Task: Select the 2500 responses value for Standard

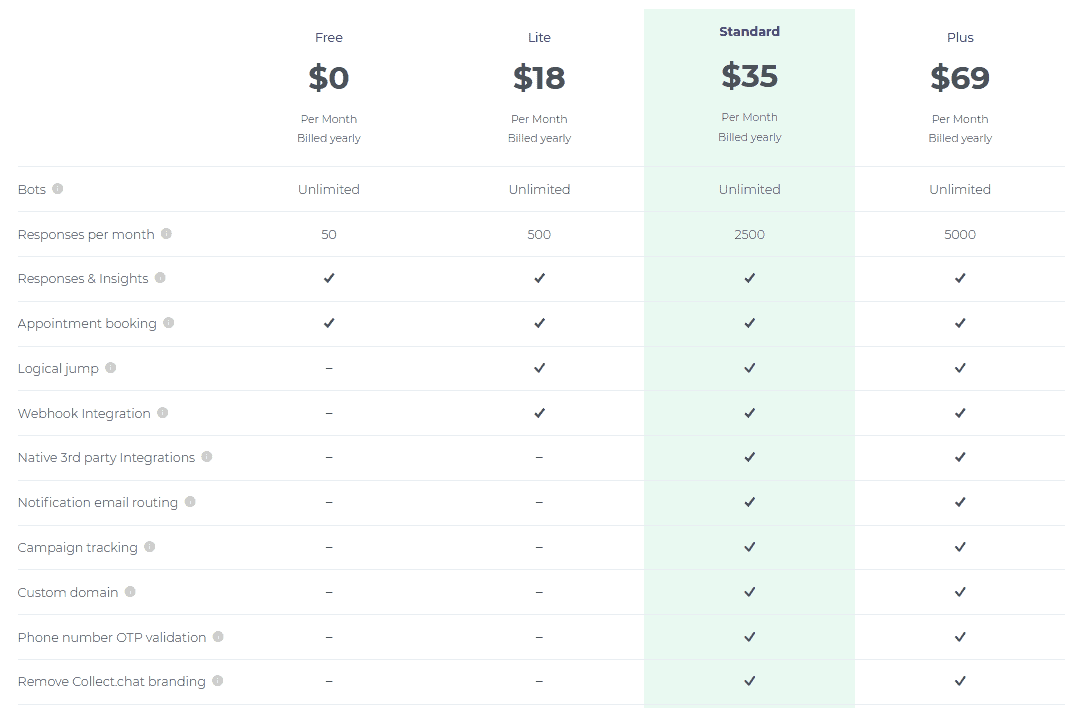Action: [x=749, y=234]
